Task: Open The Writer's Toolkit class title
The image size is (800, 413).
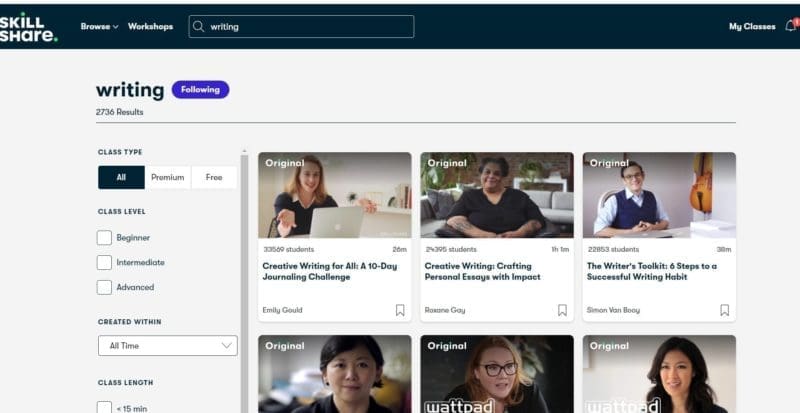Action: pyautogui.click(x=652, y=272)
